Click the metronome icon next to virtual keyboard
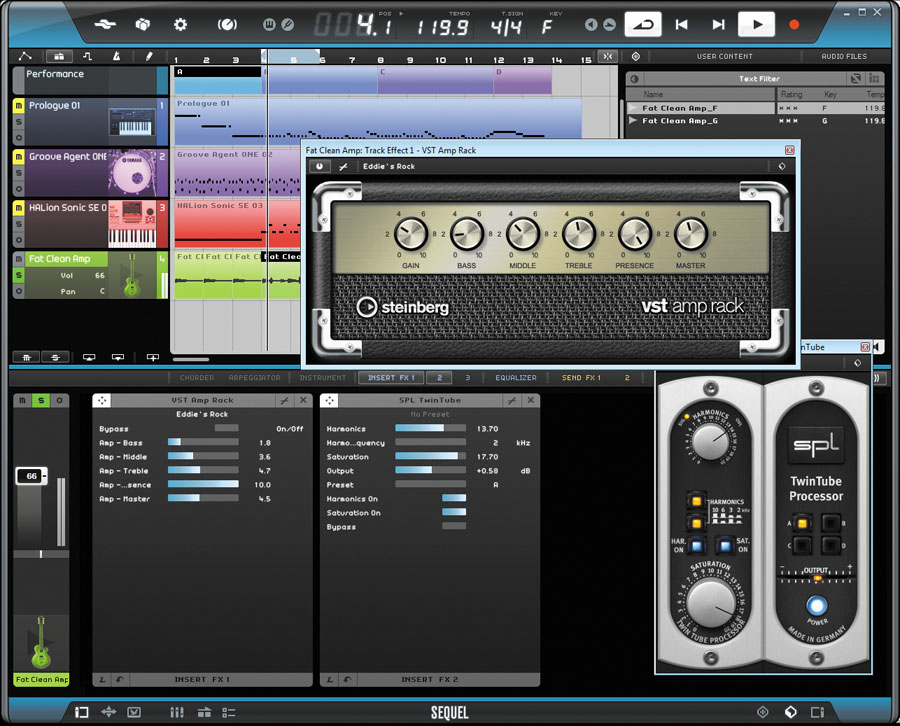 (x=288, y=25)
